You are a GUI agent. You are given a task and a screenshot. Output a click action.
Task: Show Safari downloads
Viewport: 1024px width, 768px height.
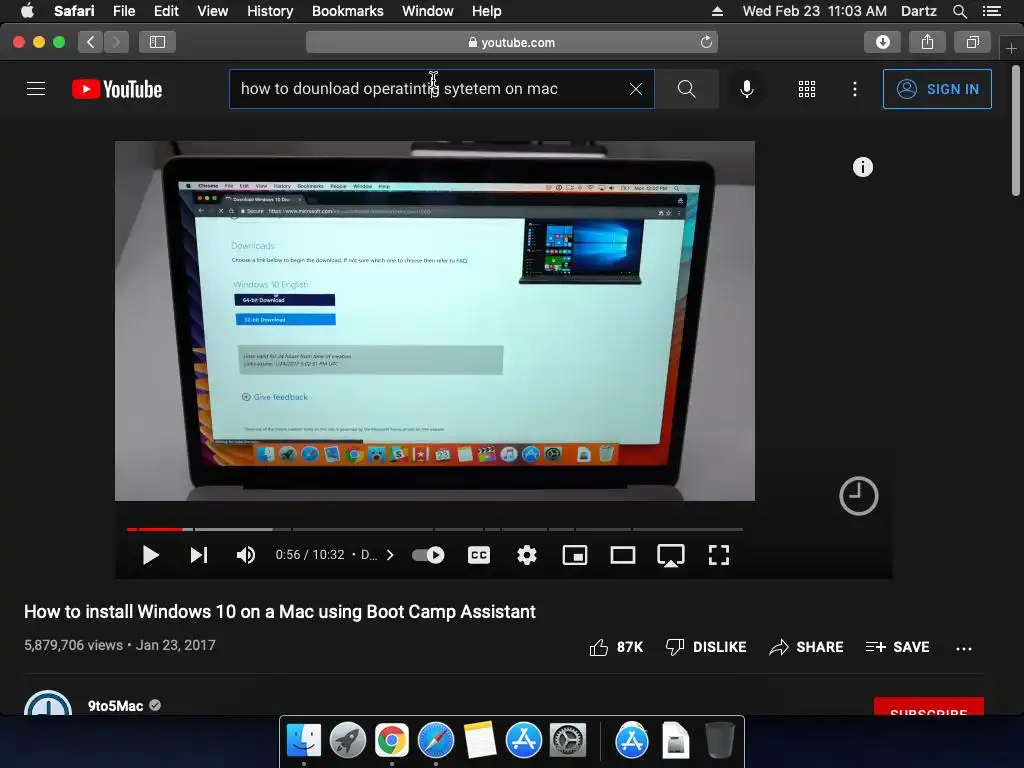click(882, 42)
